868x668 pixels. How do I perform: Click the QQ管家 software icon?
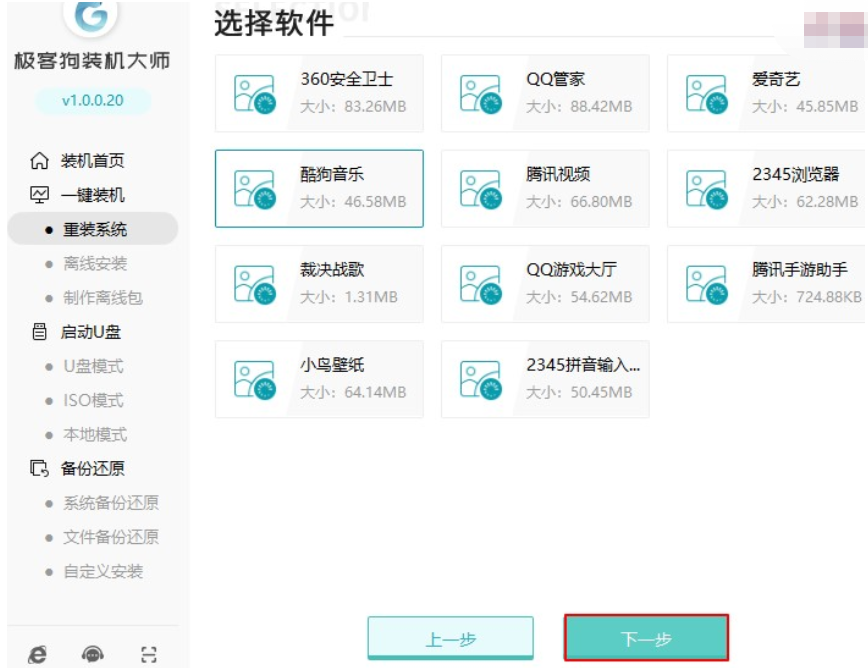pyautogui.click(x=480, y=94)
